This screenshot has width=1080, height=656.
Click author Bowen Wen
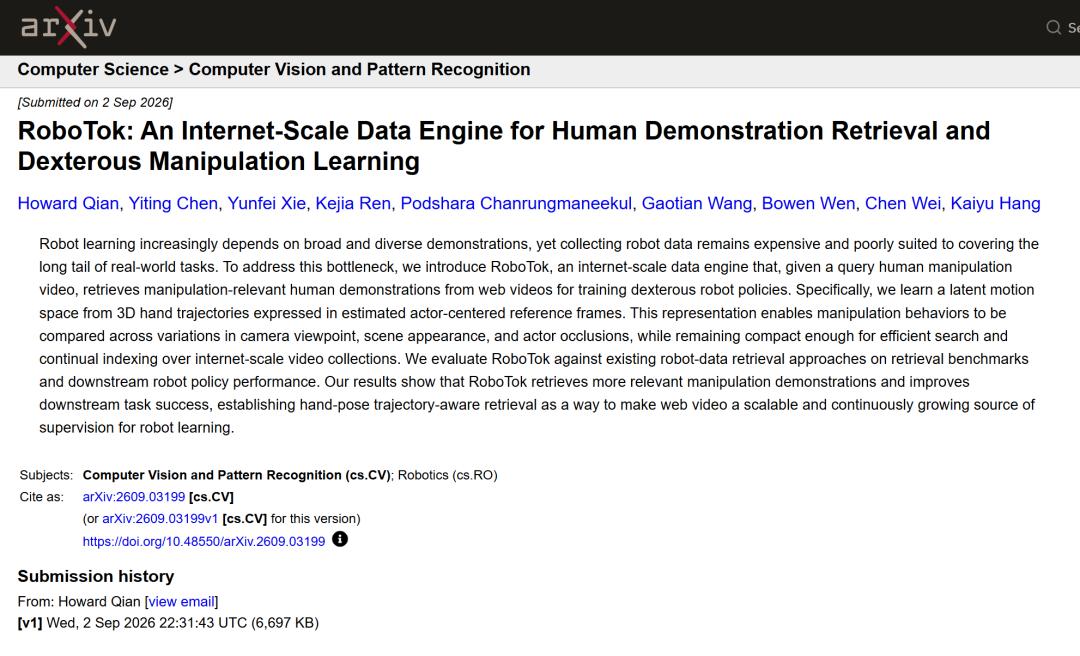[x=809, y=203]
